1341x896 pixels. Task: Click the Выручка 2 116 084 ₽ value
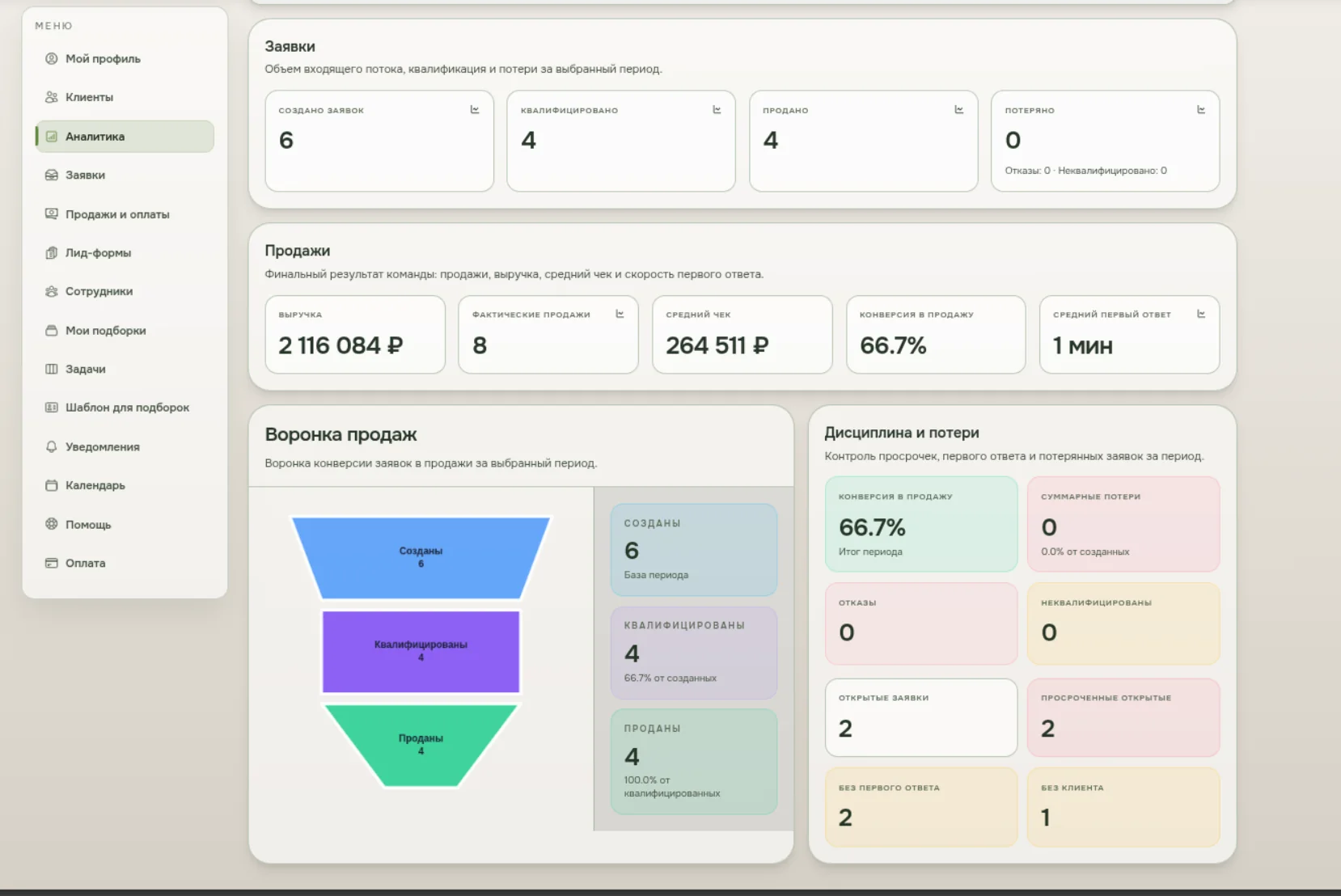click(341, 345)
